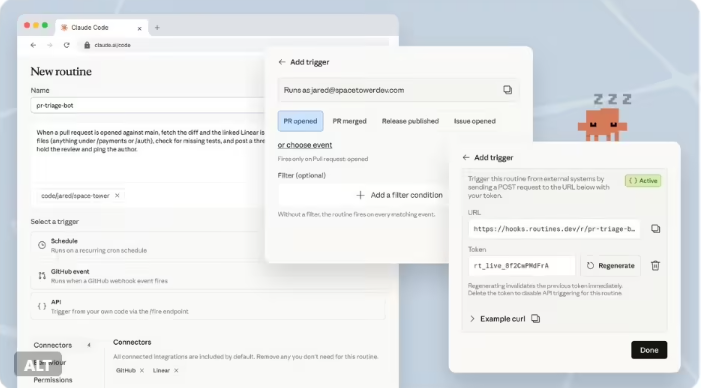Click the browser forward arrow
This screenshot has height=388, width=701.
50,45
